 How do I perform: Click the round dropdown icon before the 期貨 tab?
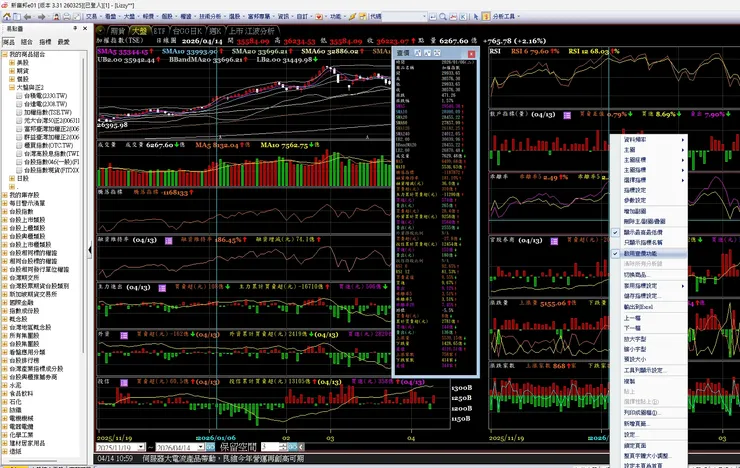click(101, 31)
